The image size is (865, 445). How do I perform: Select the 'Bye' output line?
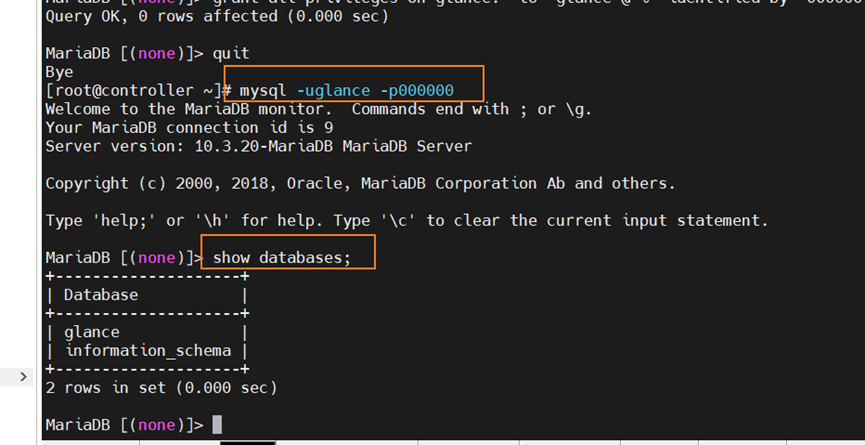(60, 72)
